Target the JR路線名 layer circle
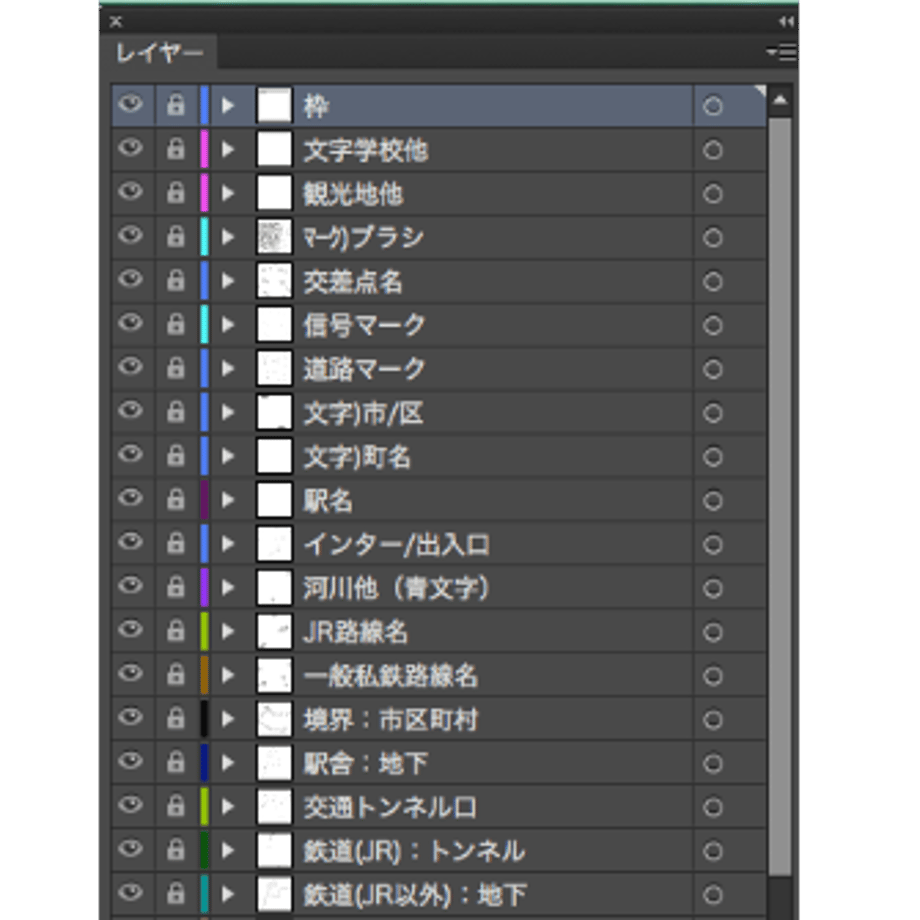920x920 pixels. tap(712, 632)
